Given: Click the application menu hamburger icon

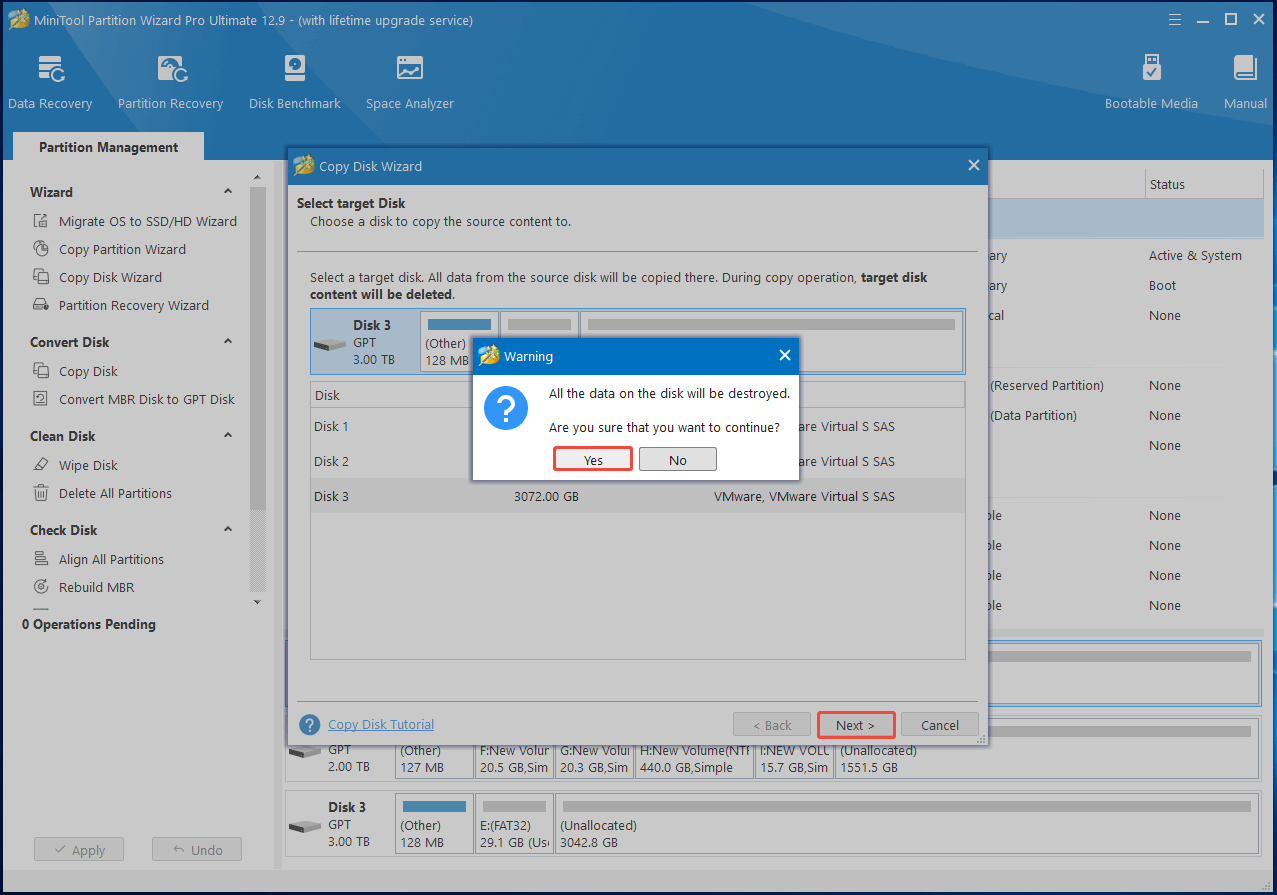Looking at the screenshot, I should tap(1176, 19).
